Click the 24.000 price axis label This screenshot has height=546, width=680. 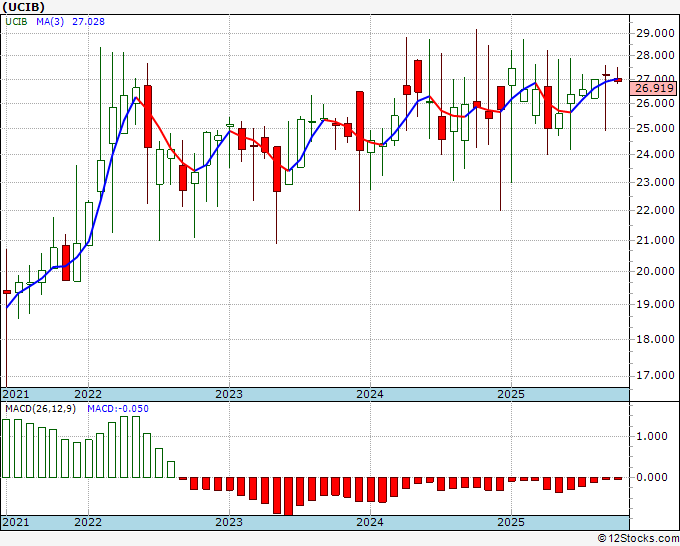(x=655, y=154)
